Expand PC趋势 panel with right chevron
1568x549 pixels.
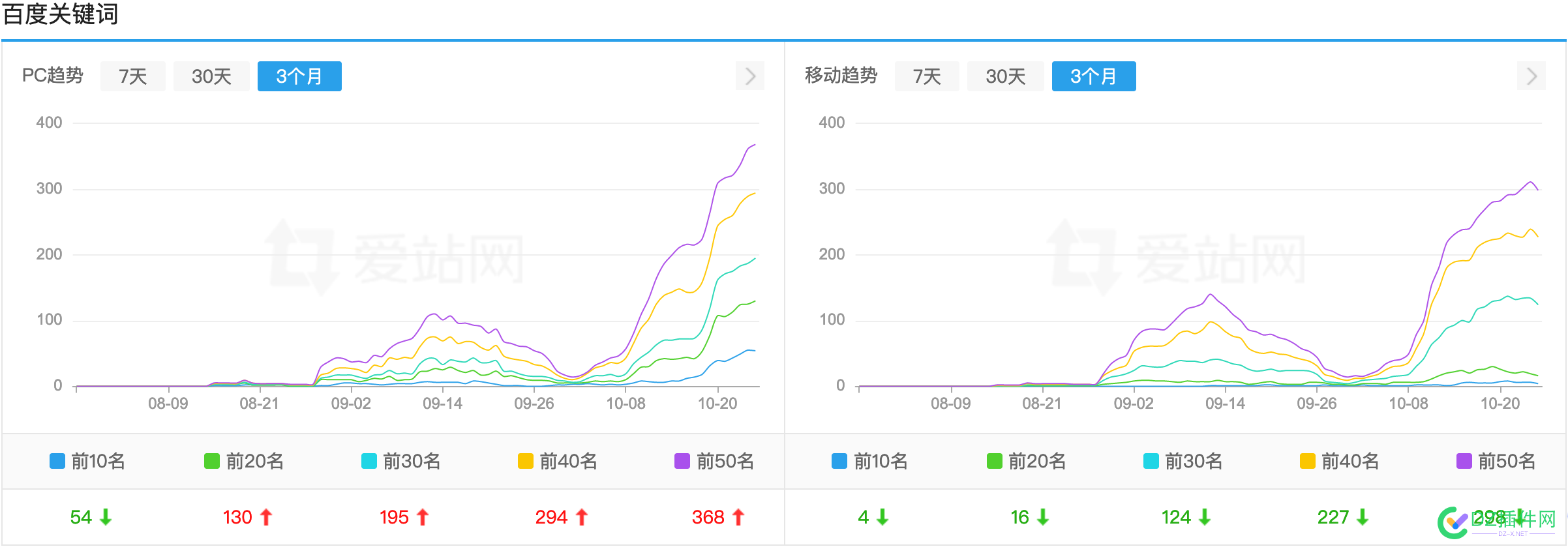point(750,76)
